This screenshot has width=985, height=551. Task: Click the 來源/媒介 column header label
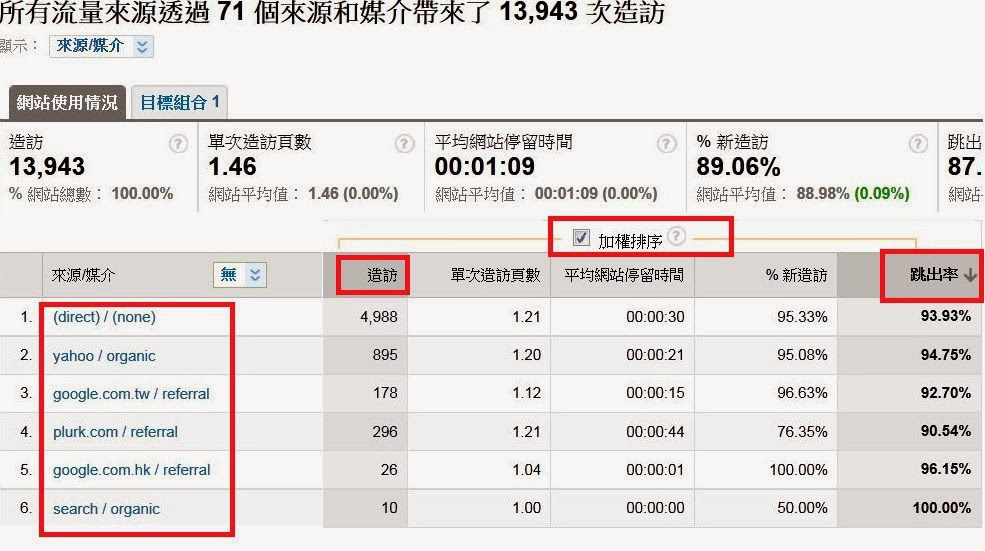83,275
